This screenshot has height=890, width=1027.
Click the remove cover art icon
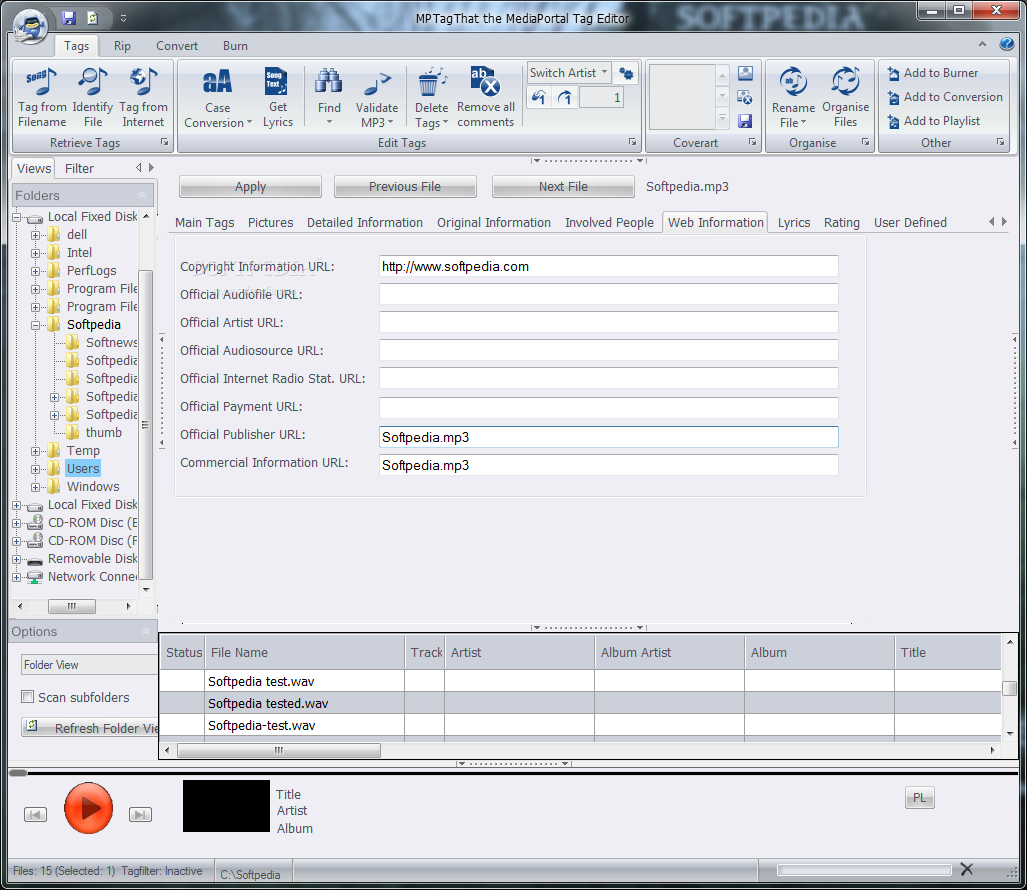(x=745, y=97)
